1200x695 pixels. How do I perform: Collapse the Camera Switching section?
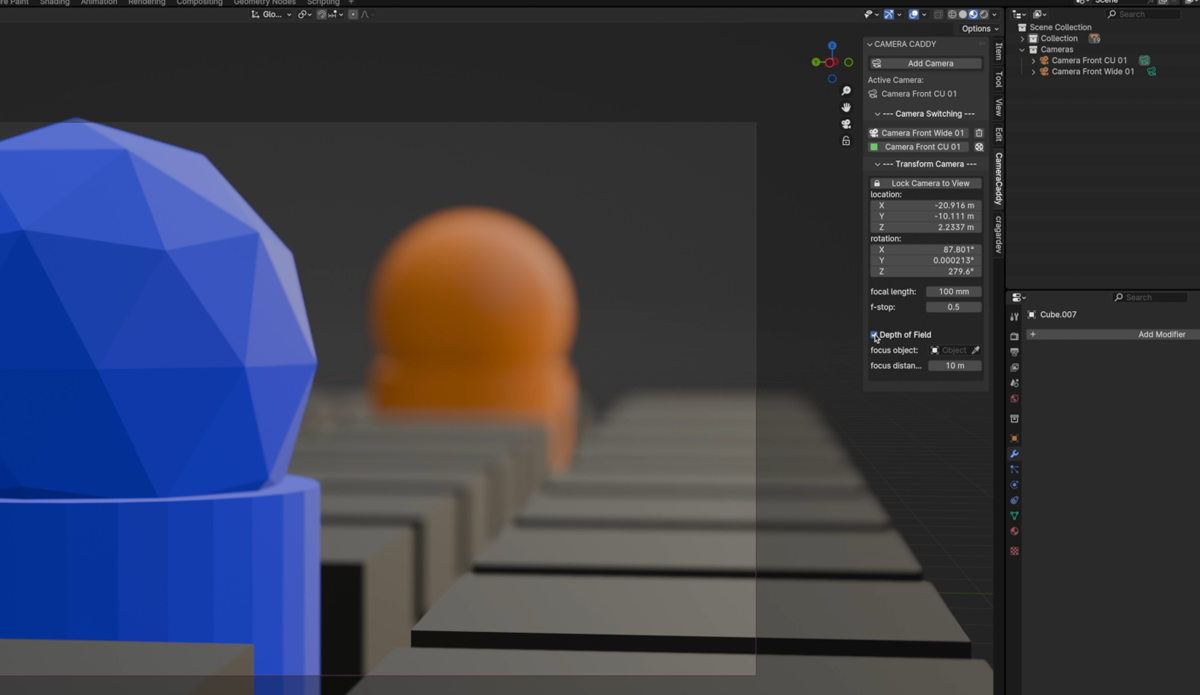point(878,114)
